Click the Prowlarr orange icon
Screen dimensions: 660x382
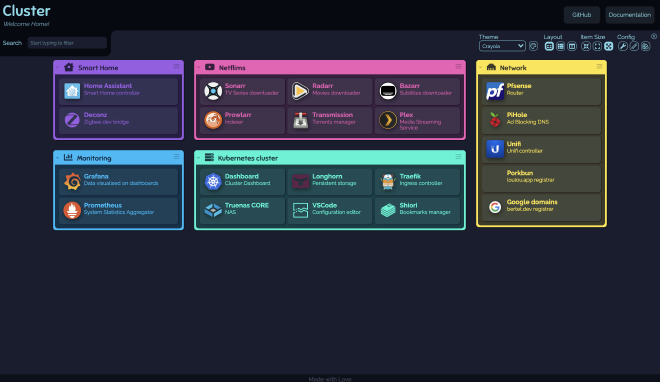213,120
